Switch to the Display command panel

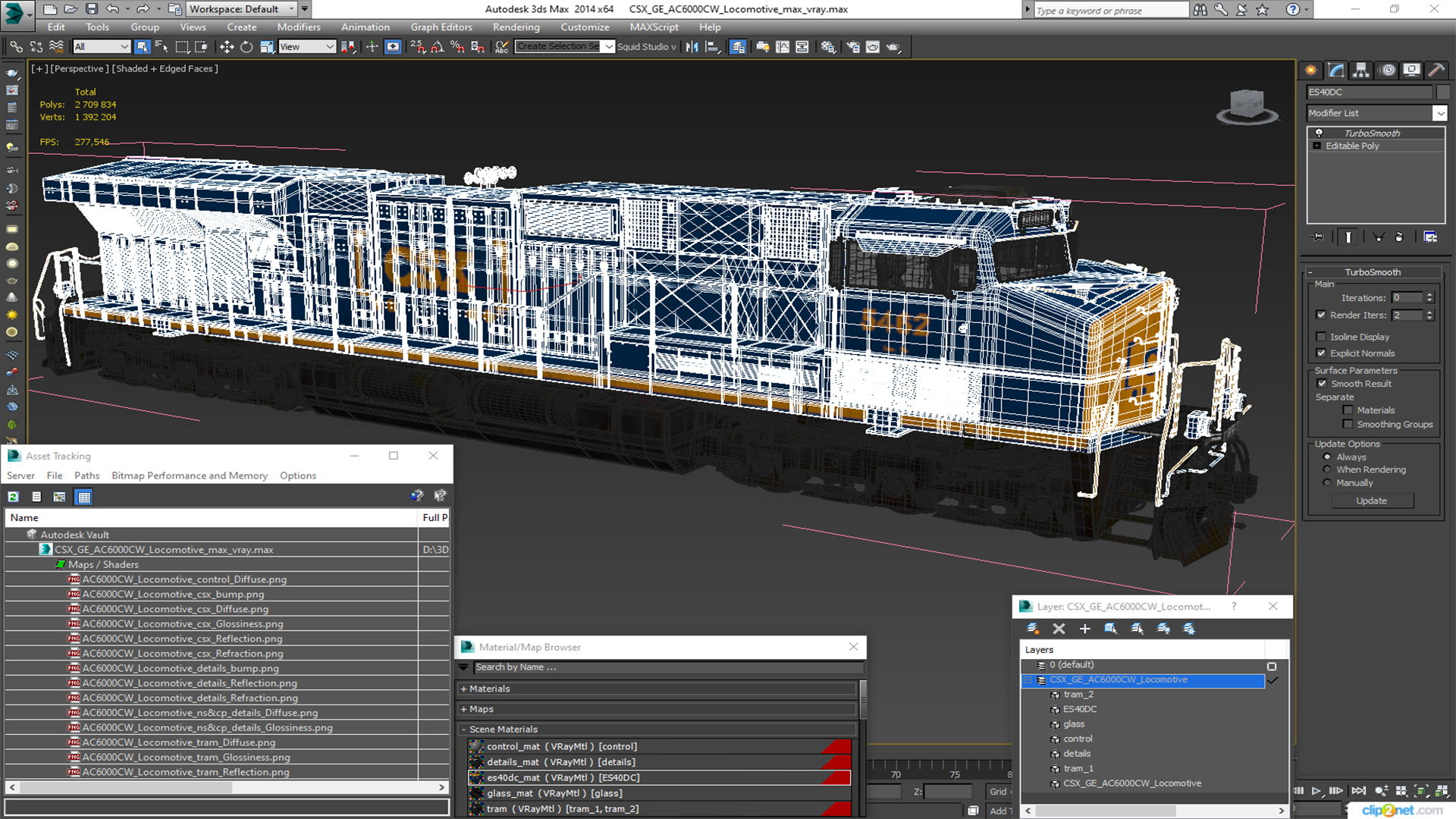[x=1411, y=71]
